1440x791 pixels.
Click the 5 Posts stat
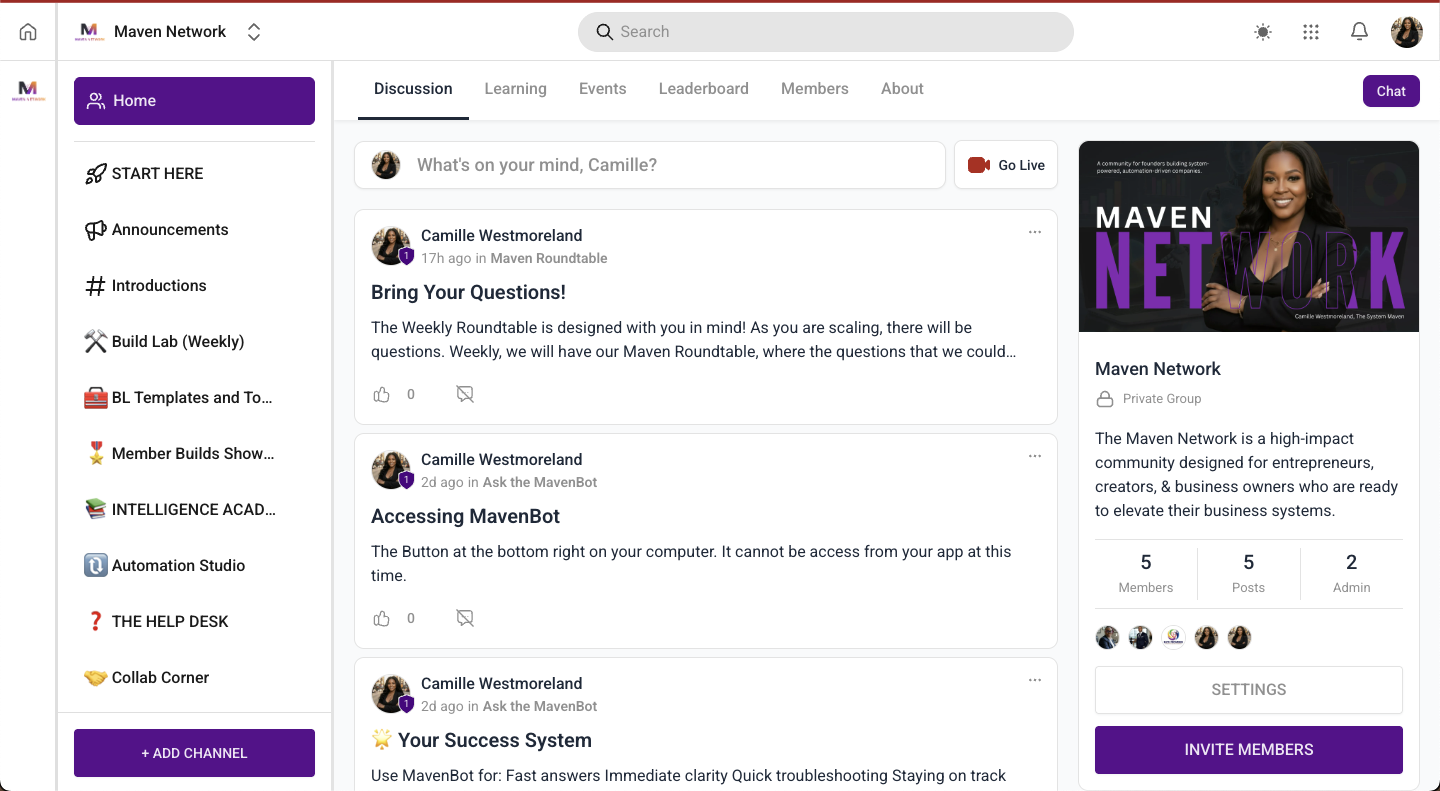(x=1248, y=574)
